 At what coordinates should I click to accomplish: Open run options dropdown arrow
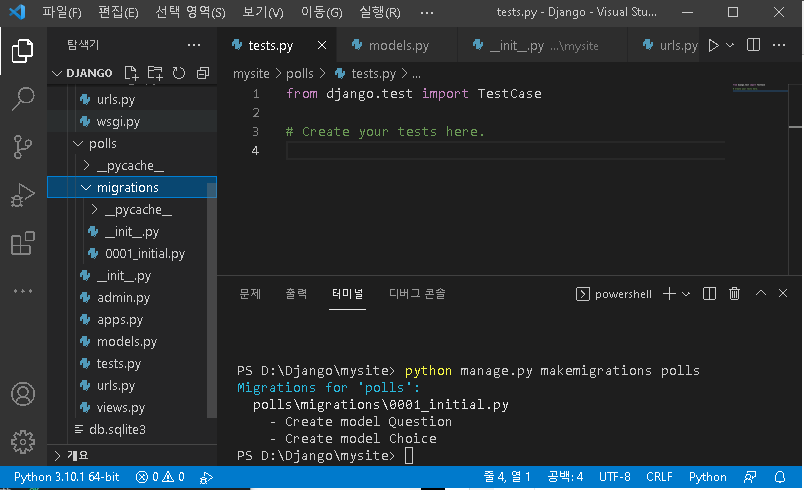[x=730, y=45]
